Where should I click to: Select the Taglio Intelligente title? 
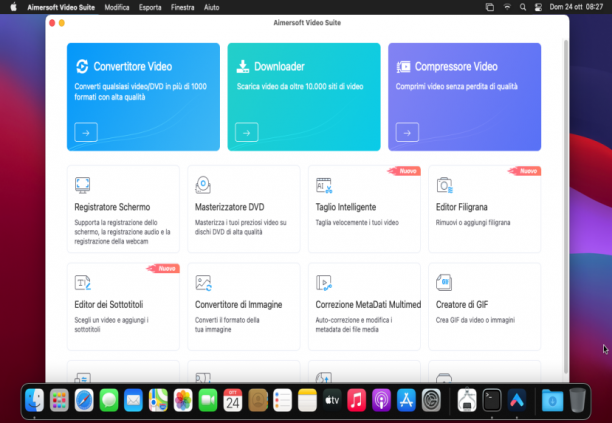[346, 207]
